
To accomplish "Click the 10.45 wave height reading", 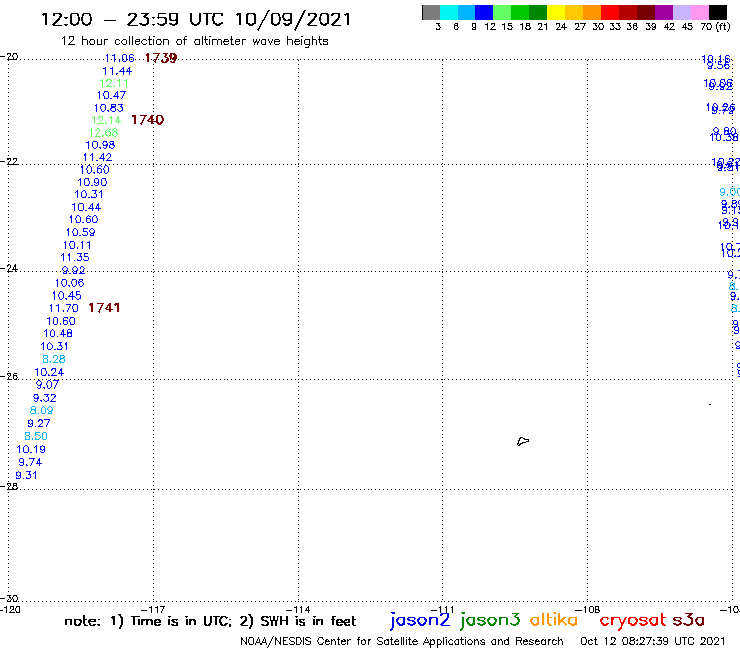I will 67,296.
